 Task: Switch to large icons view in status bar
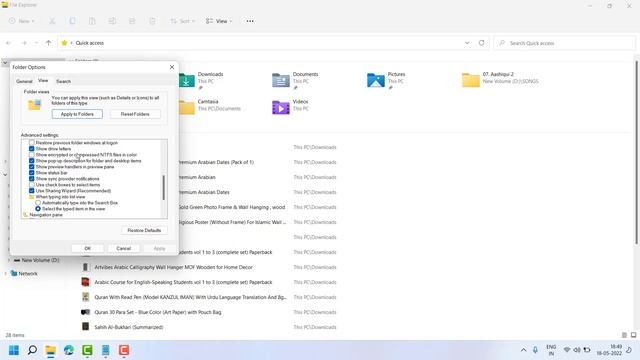pos(633,335)
